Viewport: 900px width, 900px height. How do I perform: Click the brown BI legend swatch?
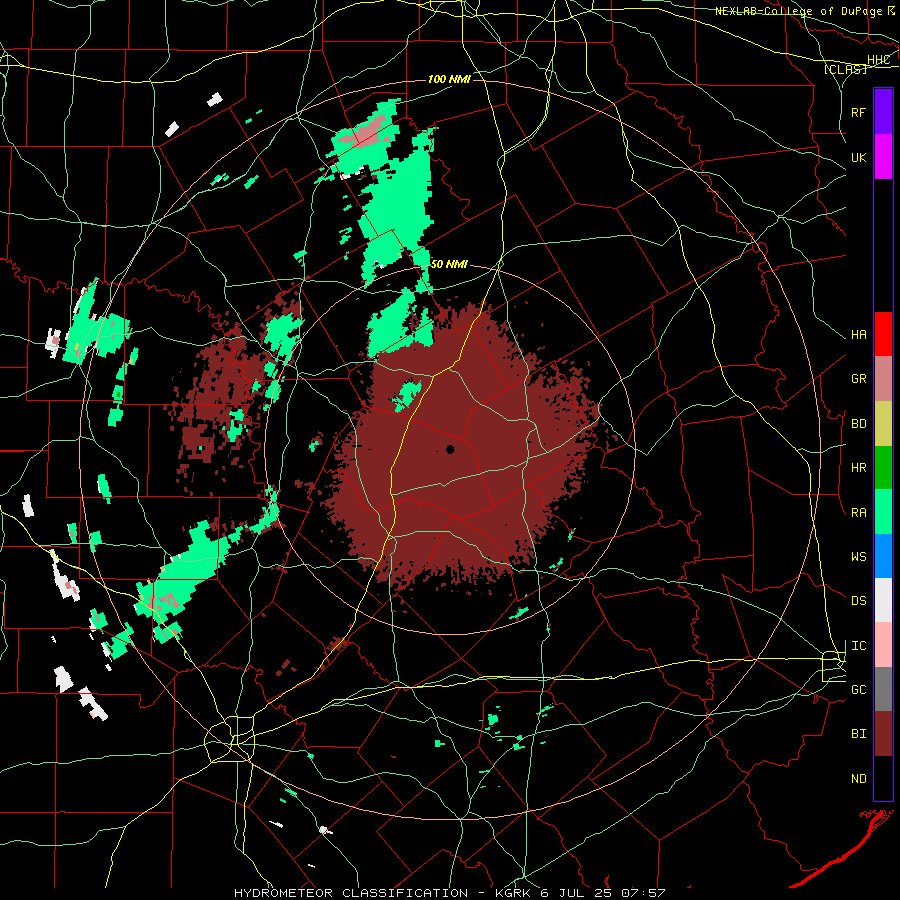(x=883, y=734)
